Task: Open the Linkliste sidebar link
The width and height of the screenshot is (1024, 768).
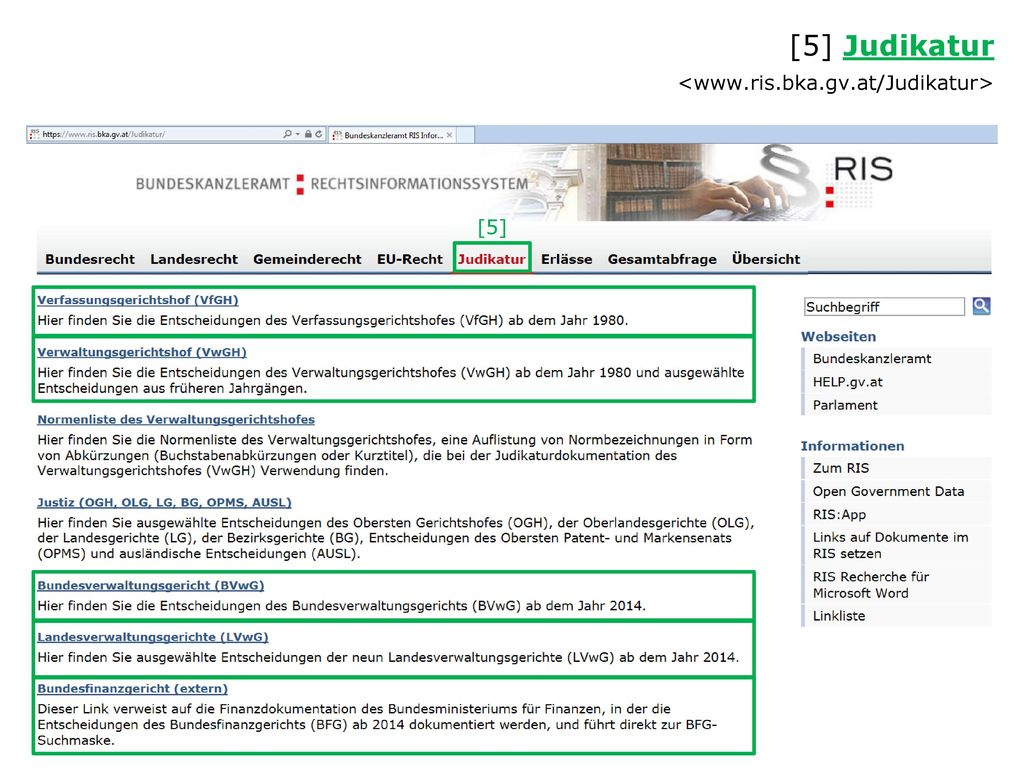Action: (839, 616)
